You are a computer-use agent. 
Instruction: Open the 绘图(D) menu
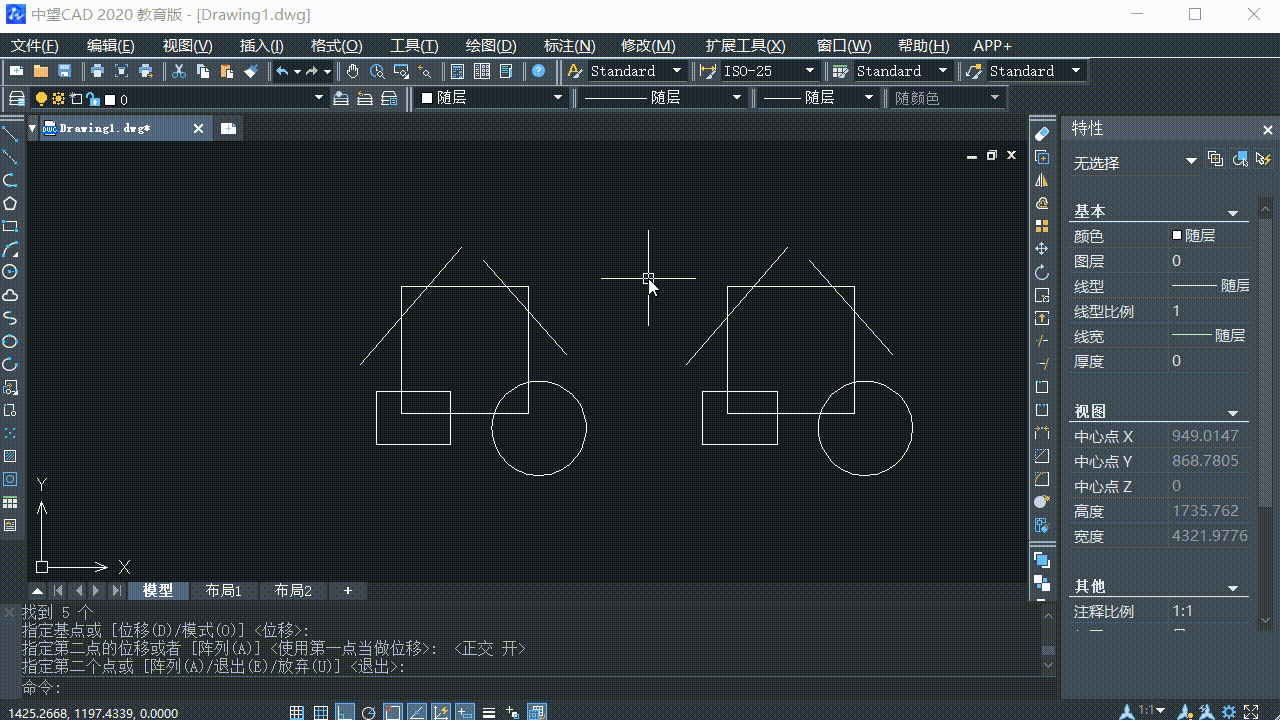[x=490, y=46]
